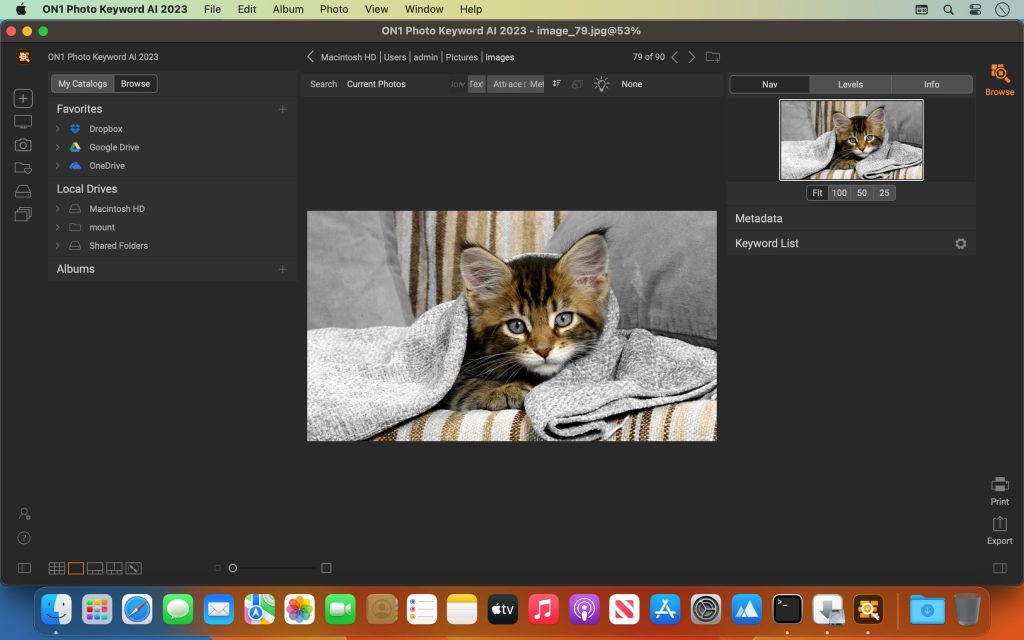Expand the Dropbox tree item
This screenshot has width=1024, height=640.
(59, 128)
